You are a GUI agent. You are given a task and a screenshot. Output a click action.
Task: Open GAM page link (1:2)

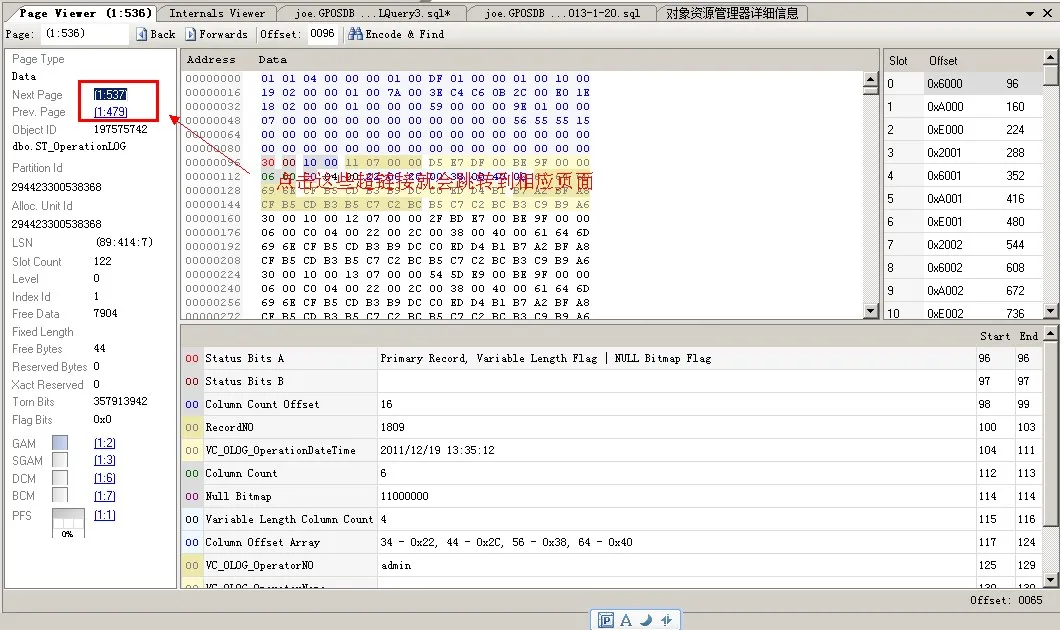104,443
